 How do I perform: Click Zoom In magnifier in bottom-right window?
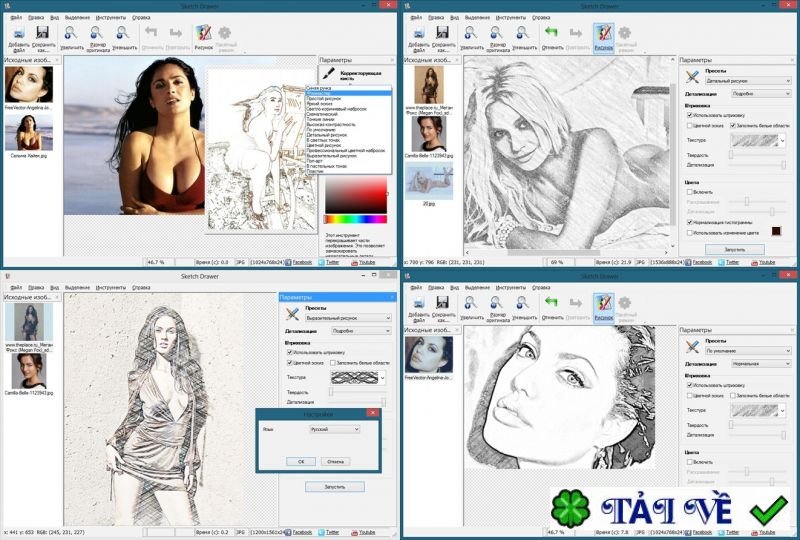pyautogui.click(x=470, y=303)
